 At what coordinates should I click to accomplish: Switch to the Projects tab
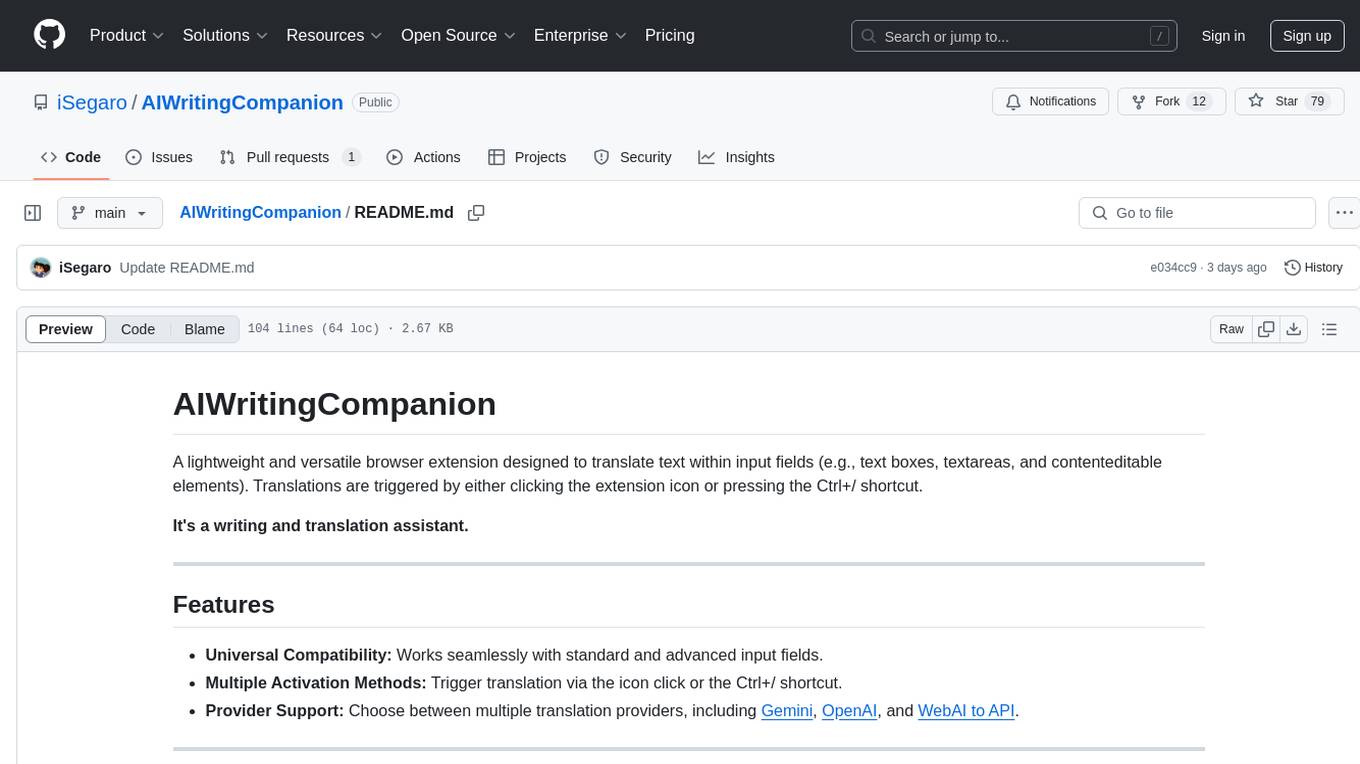(527, 157)
